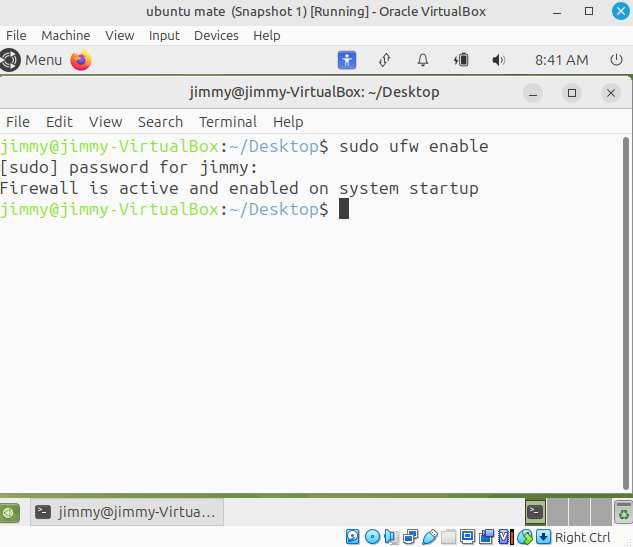Open the power session menu icon
The width and height of the screenshot is (633, 547).
pos(616,60)
